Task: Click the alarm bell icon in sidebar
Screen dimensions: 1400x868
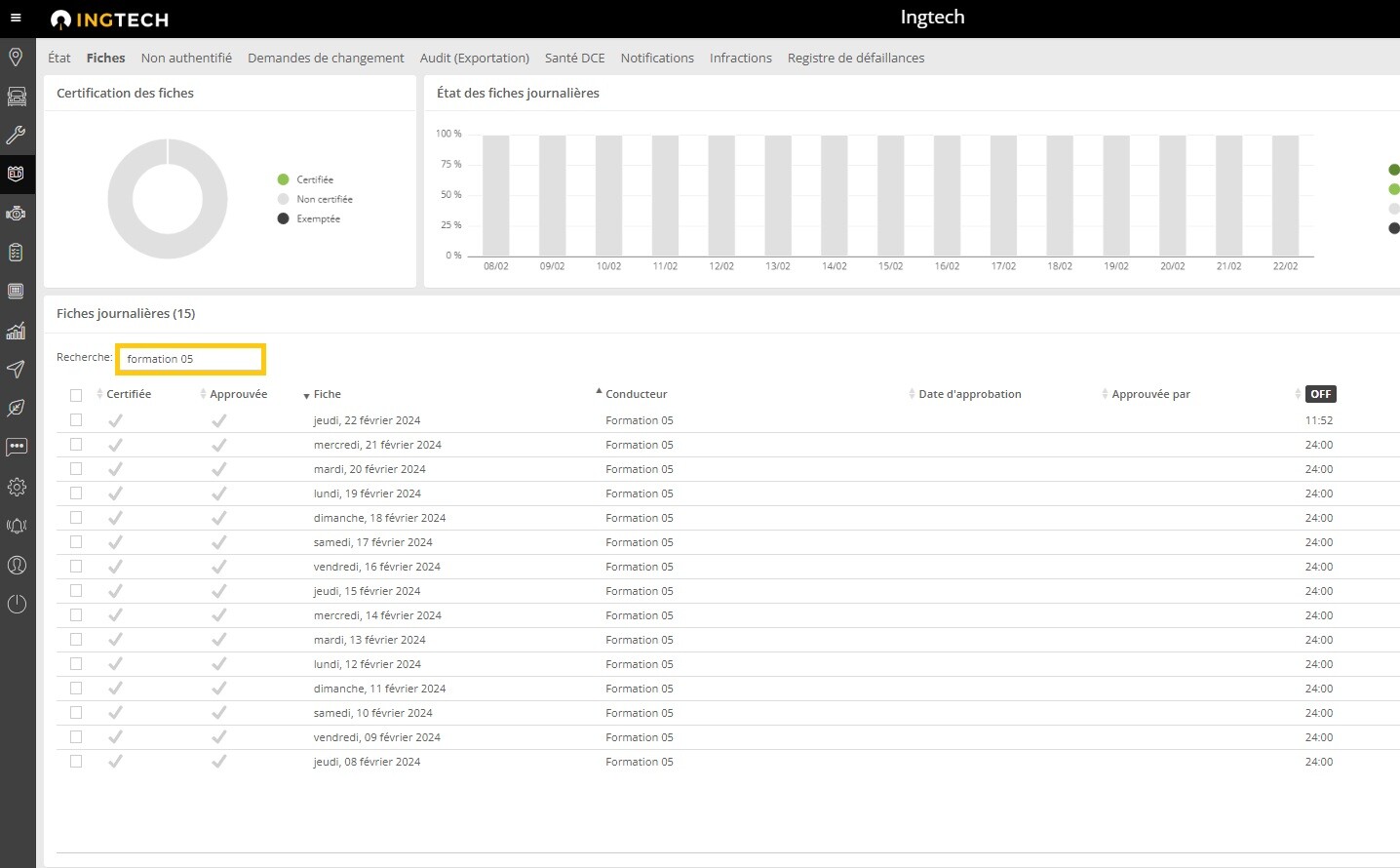Action: 17,526
